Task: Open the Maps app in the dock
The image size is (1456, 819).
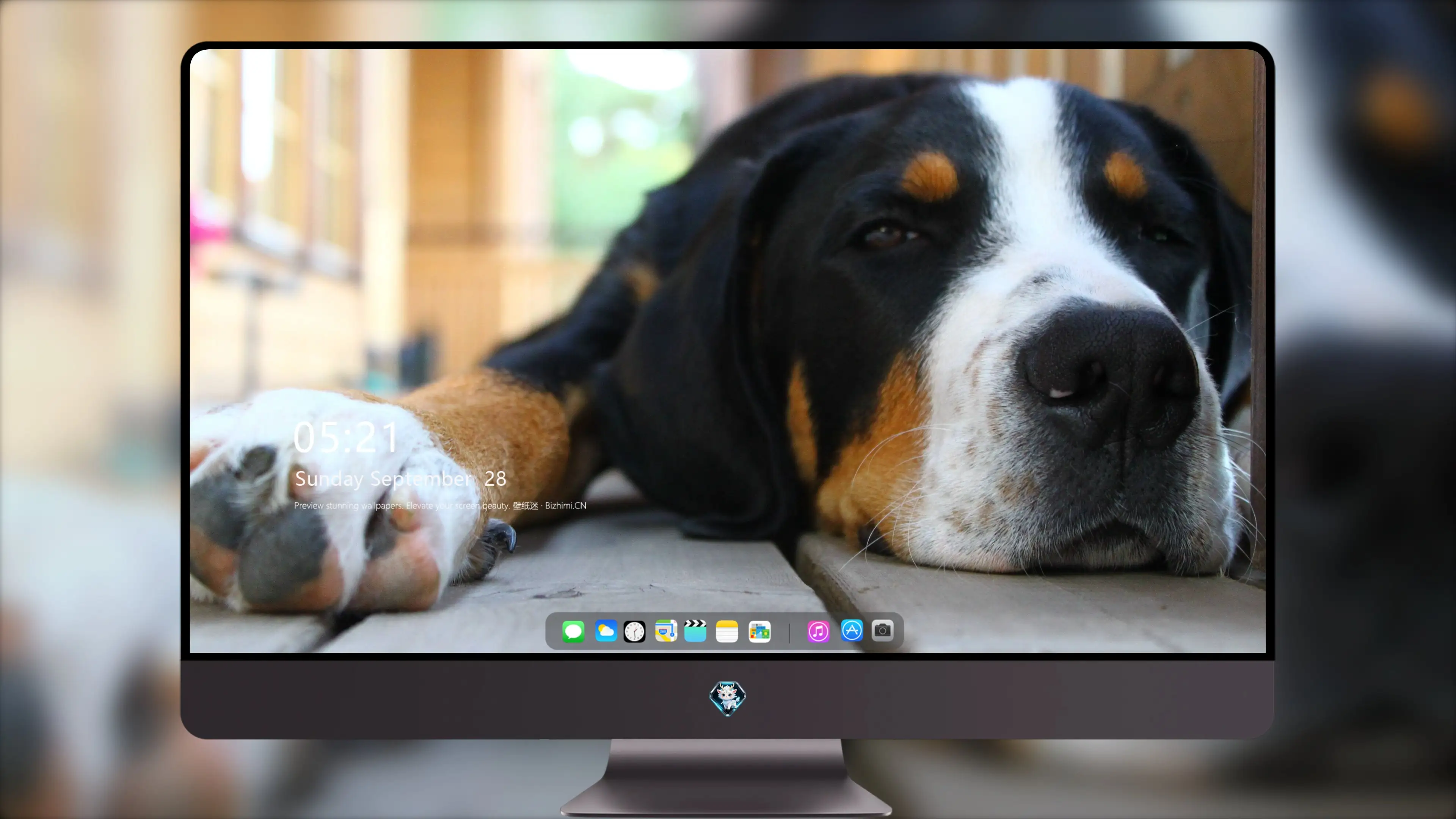Action: 666,631
